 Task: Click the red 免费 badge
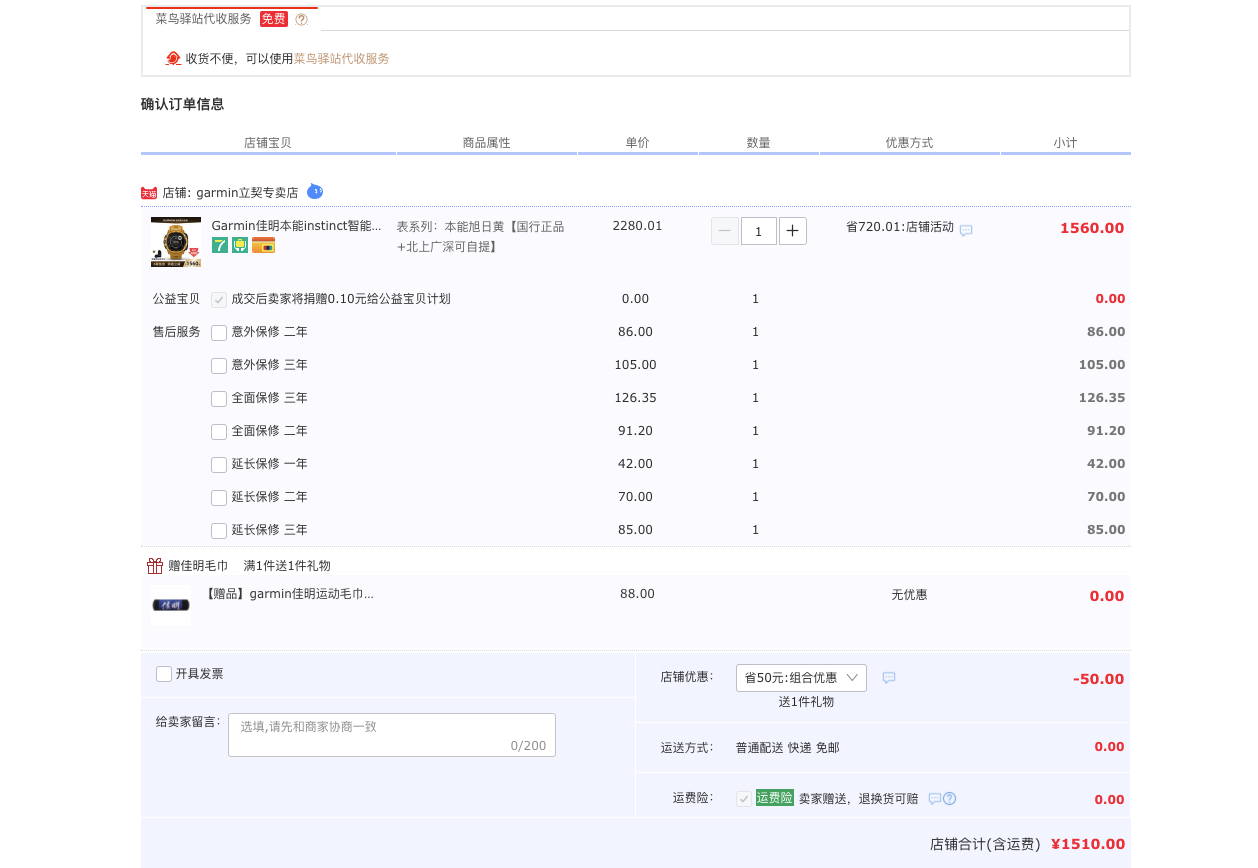(x=274, y=19)
